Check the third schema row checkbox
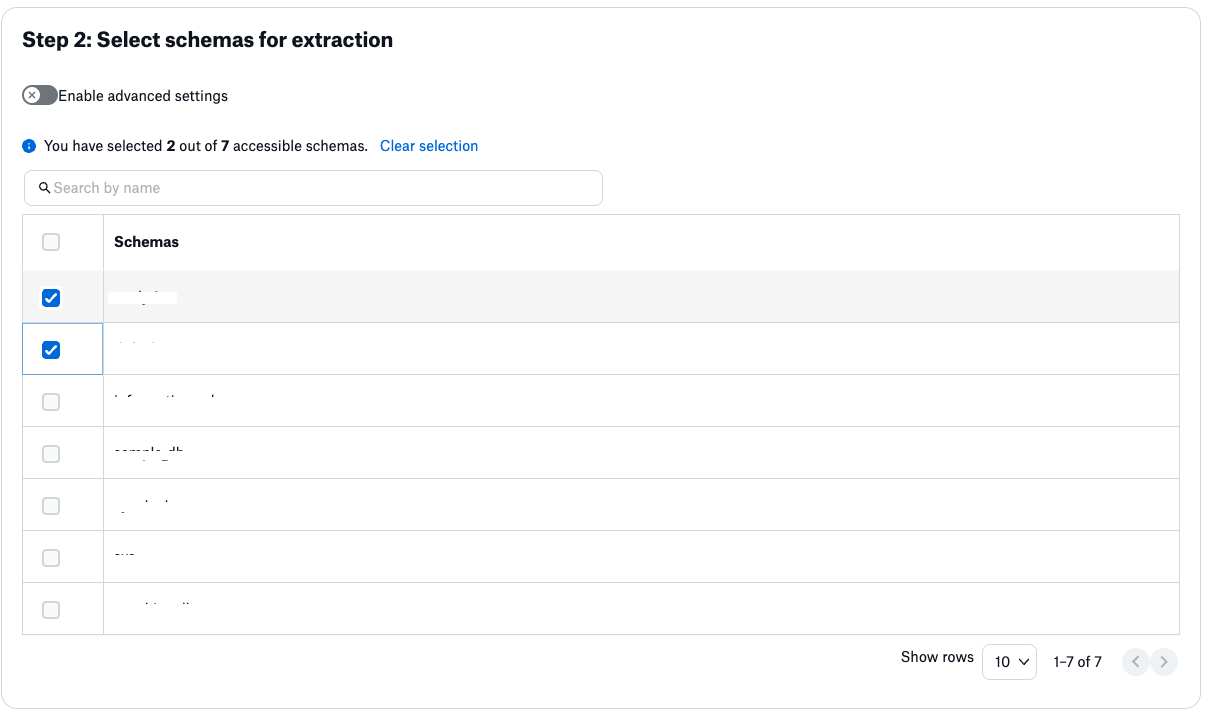 [51, 402]
